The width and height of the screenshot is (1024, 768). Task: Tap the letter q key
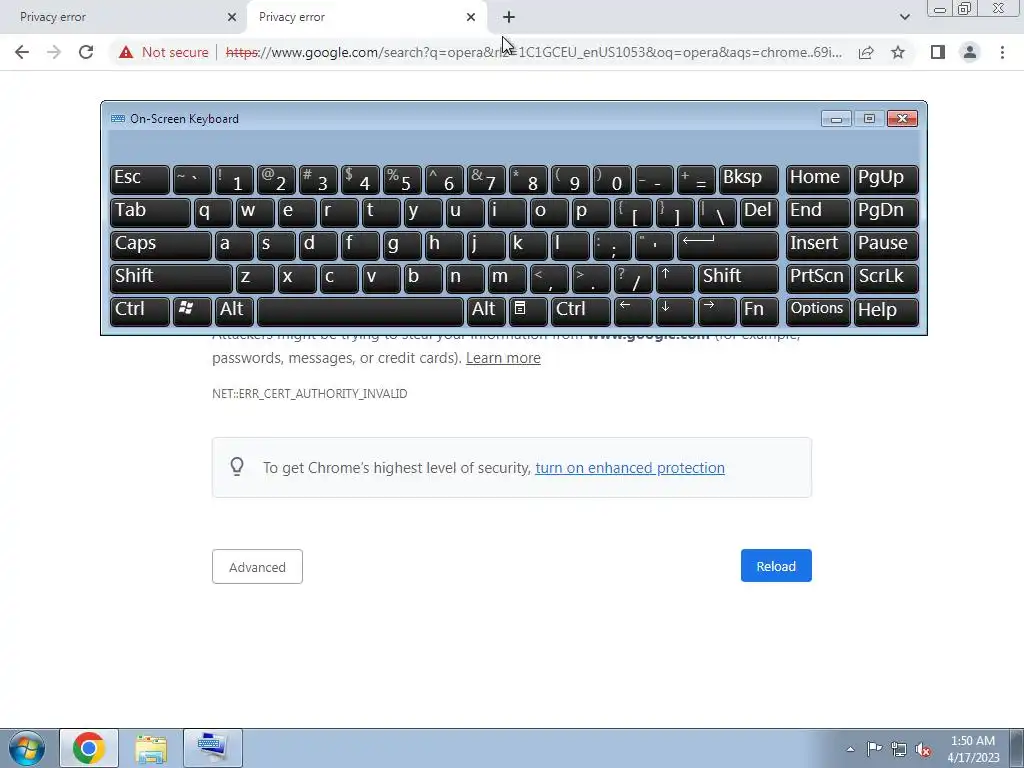tap(213, 212)
